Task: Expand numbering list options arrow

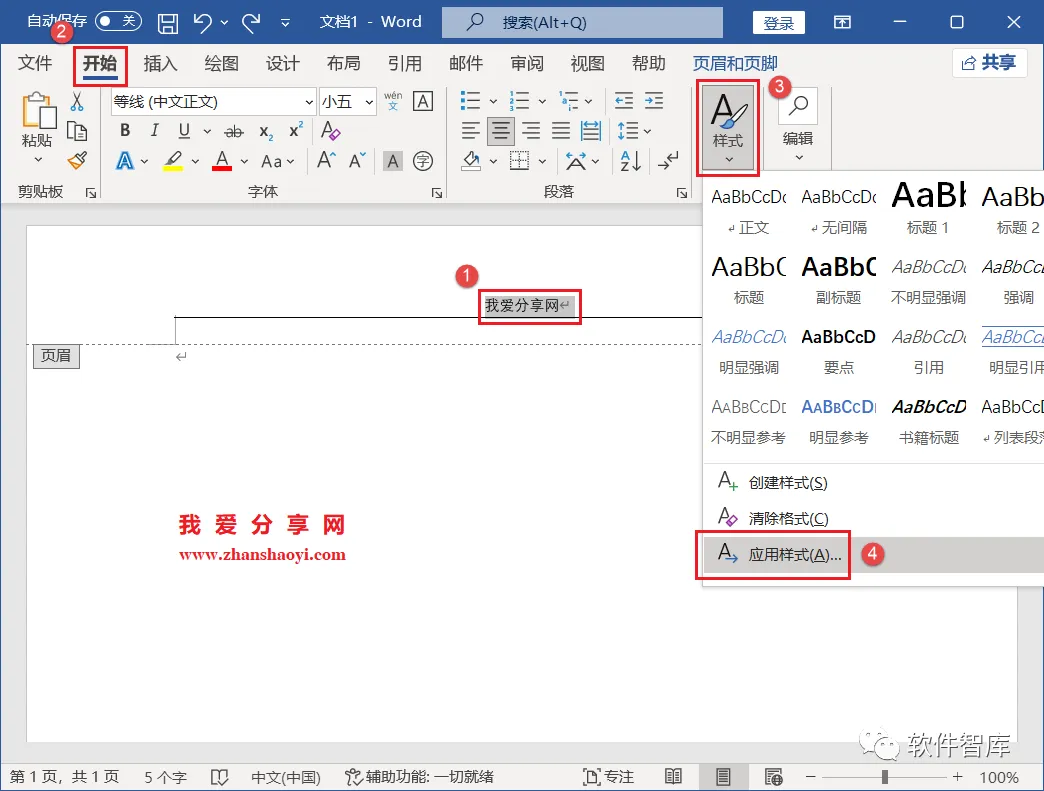Action: pos(542,102)
